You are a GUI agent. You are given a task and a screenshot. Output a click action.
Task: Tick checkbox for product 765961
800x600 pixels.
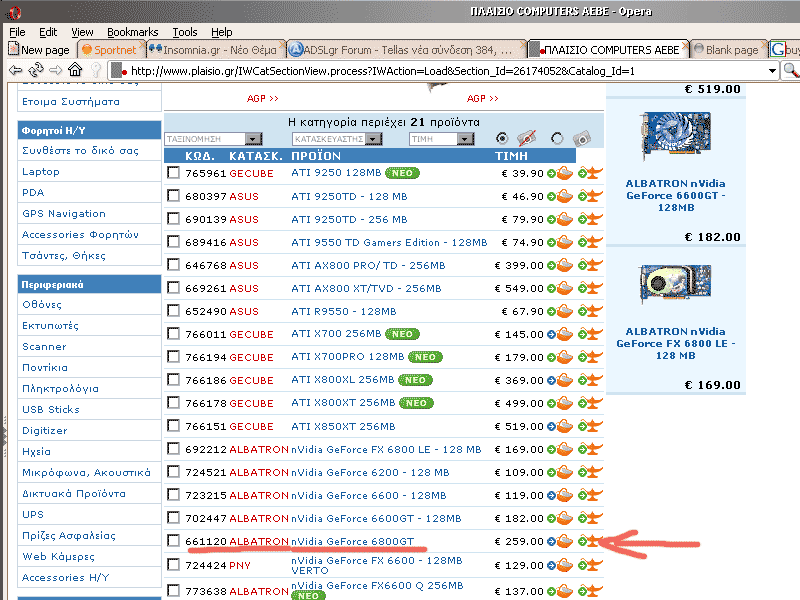(173, 172)
